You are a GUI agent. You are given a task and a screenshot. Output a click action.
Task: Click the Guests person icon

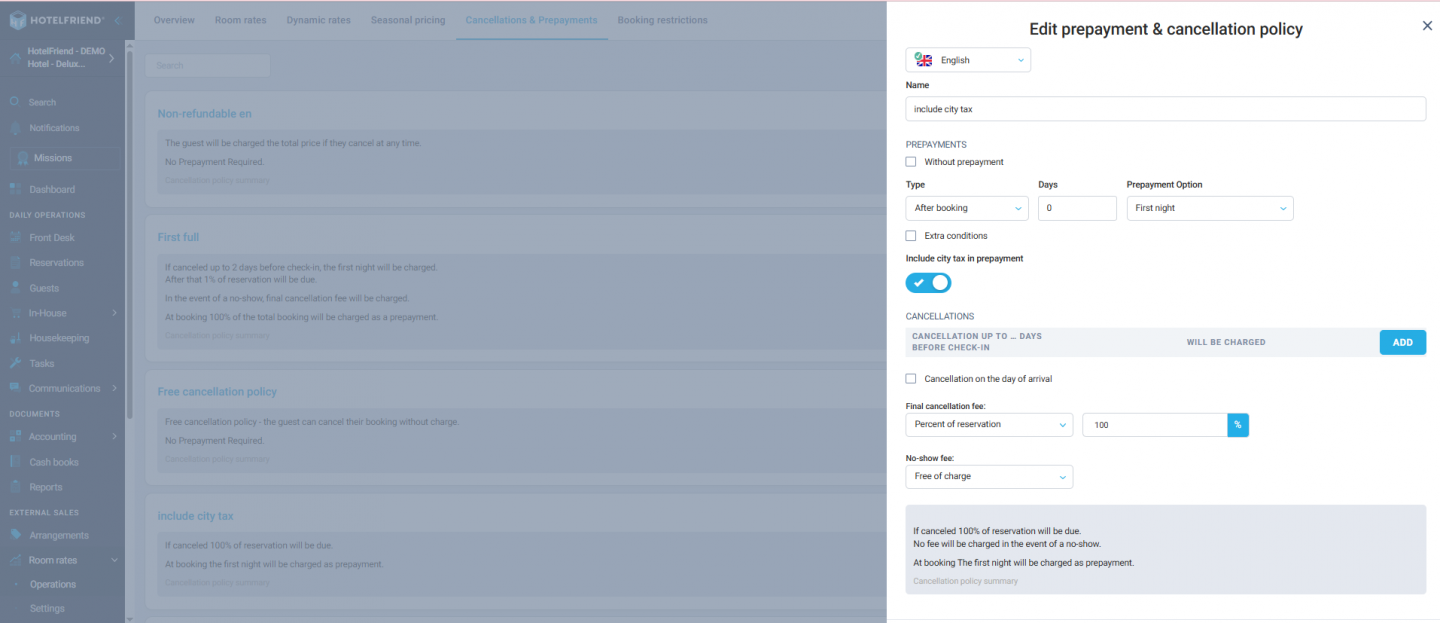click(15, 288)
